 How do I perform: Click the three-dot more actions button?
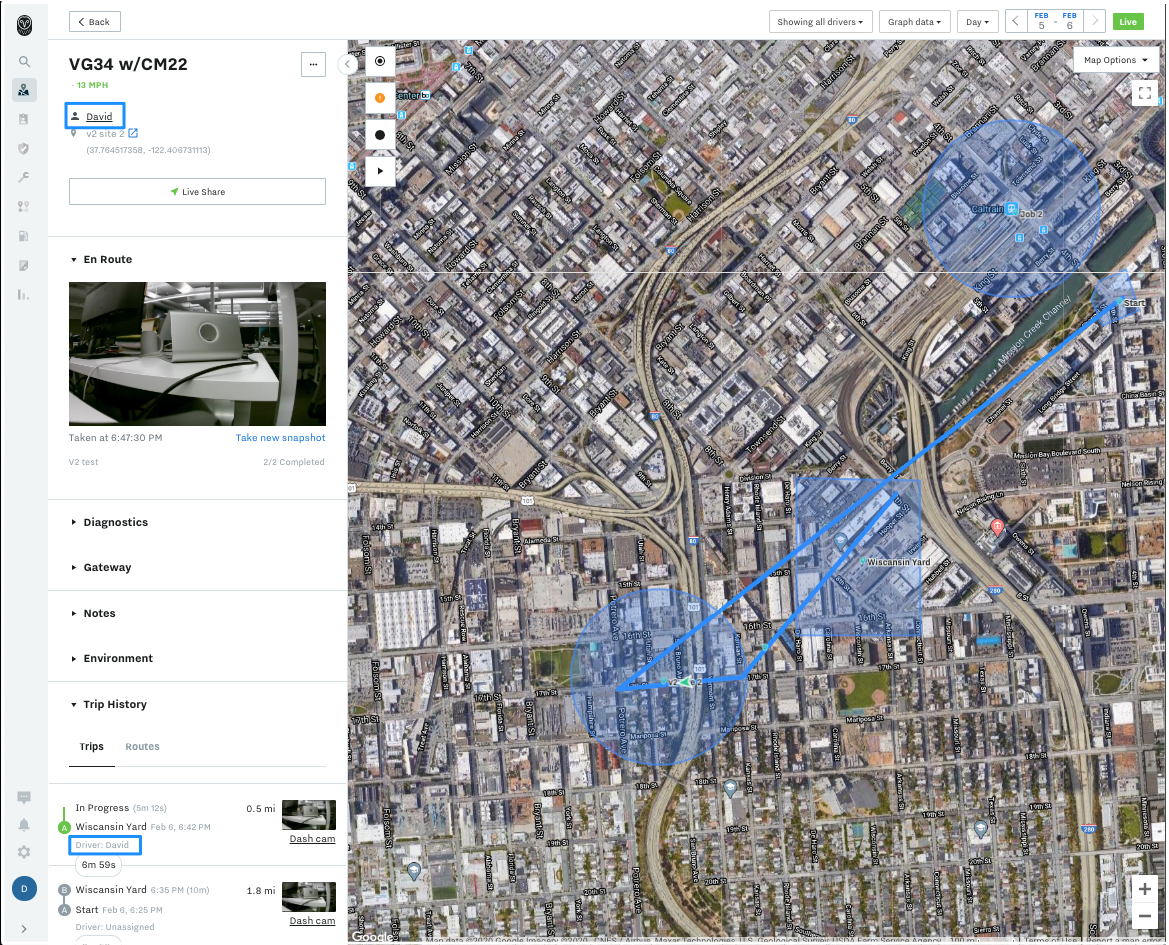tap(313, 64)
